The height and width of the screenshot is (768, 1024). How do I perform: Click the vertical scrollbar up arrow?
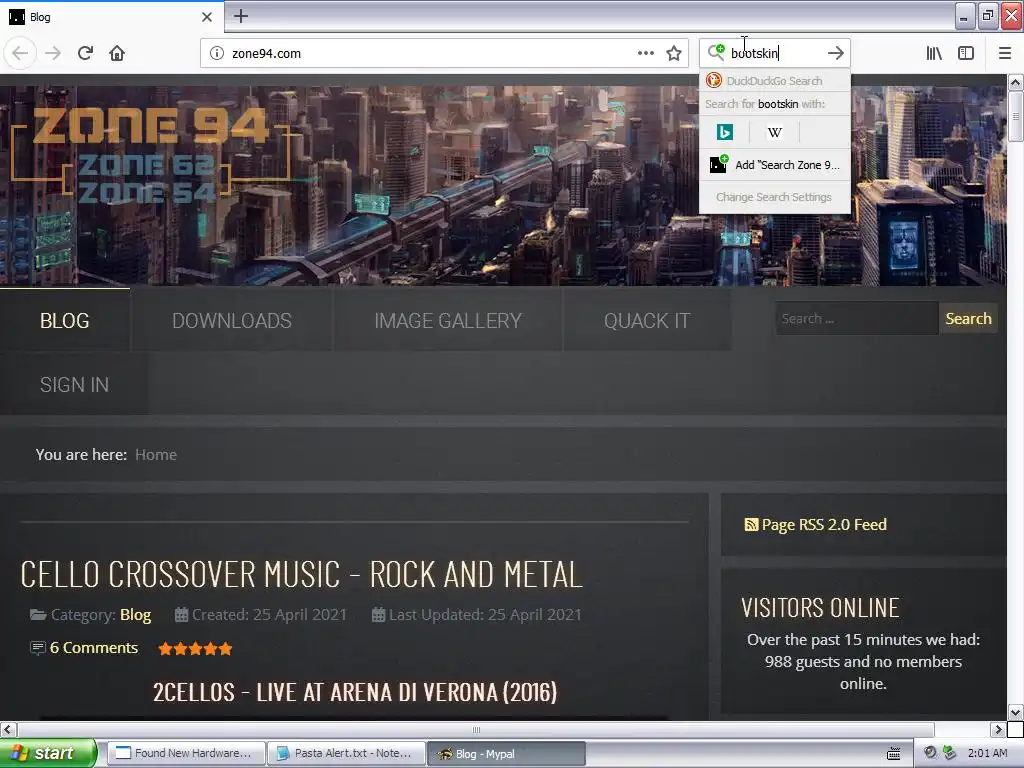(1015, 82)
